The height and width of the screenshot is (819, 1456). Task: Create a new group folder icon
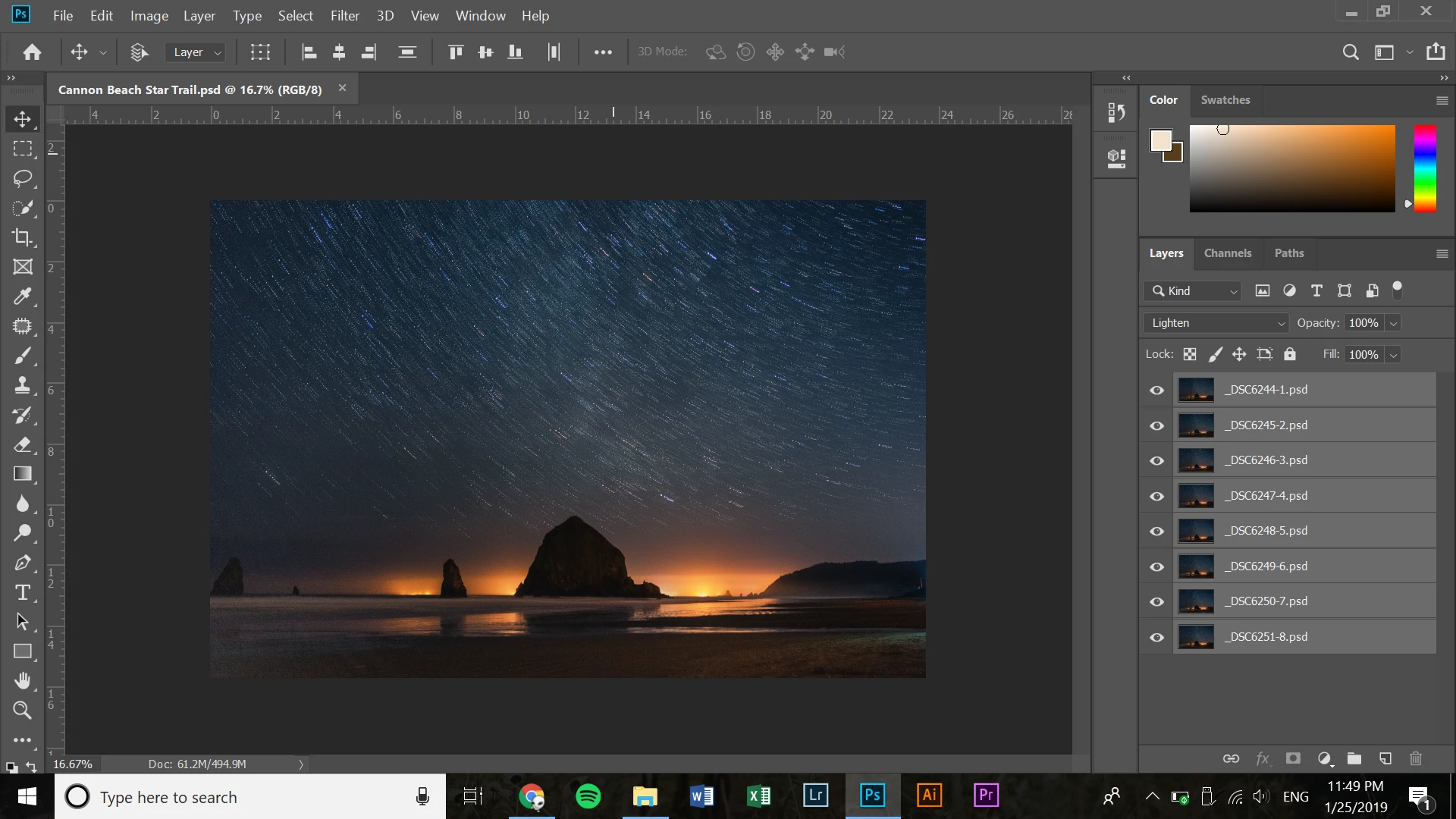coord(1354,758)
